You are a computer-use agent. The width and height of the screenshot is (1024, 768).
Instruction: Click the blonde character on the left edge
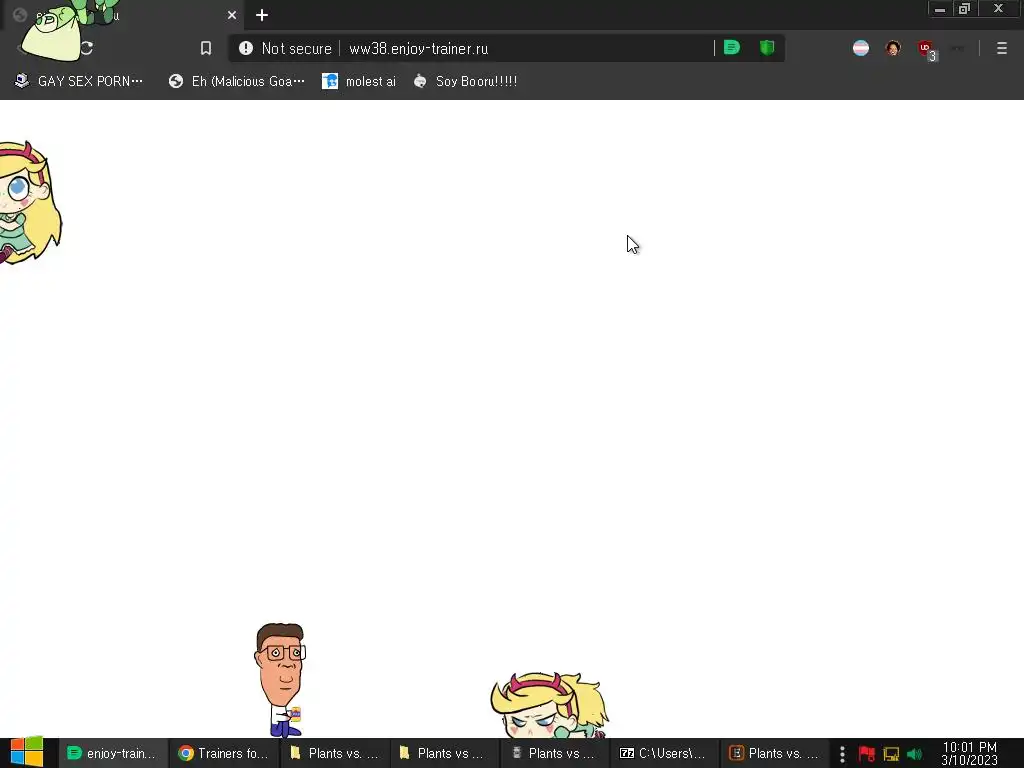tap(29, 202)
